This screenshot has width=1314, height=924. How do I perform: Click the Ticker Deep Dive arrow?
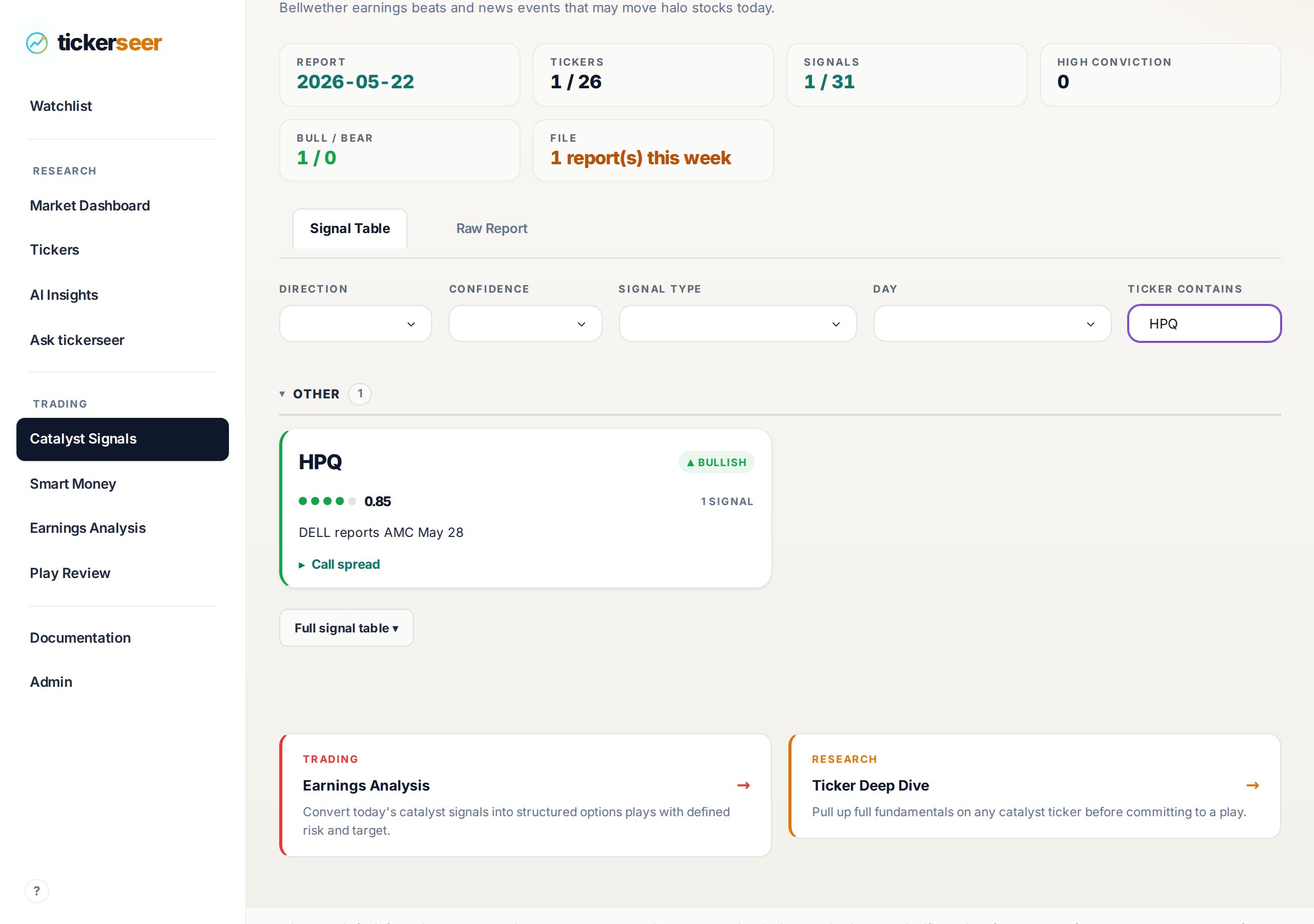[1252, 785]
